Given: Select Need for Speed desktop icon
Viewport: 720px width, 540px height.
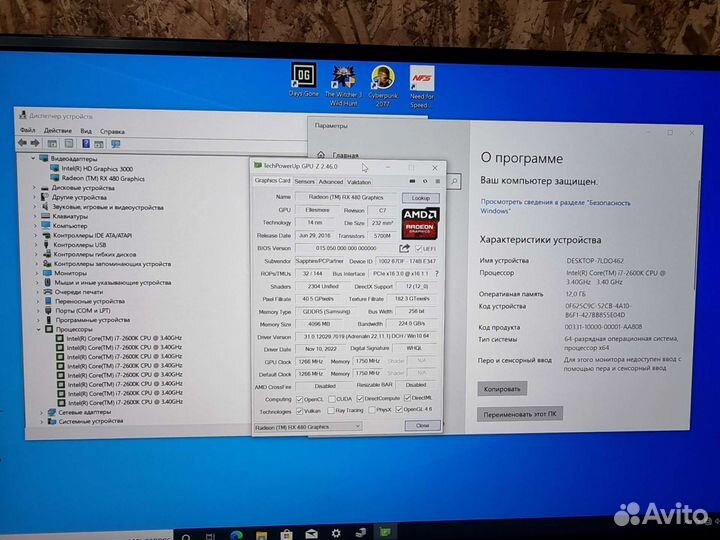Looking at the screenshot, I should click(421, 87).
